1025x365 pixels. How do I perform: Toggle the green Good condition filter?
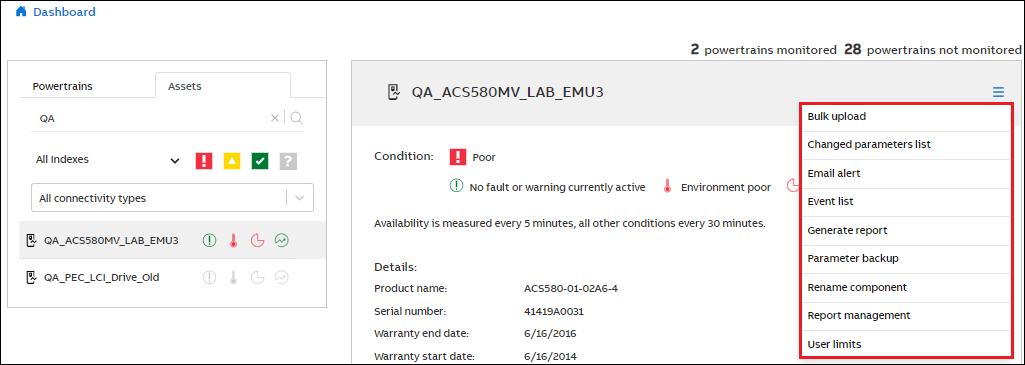(260, 160)
